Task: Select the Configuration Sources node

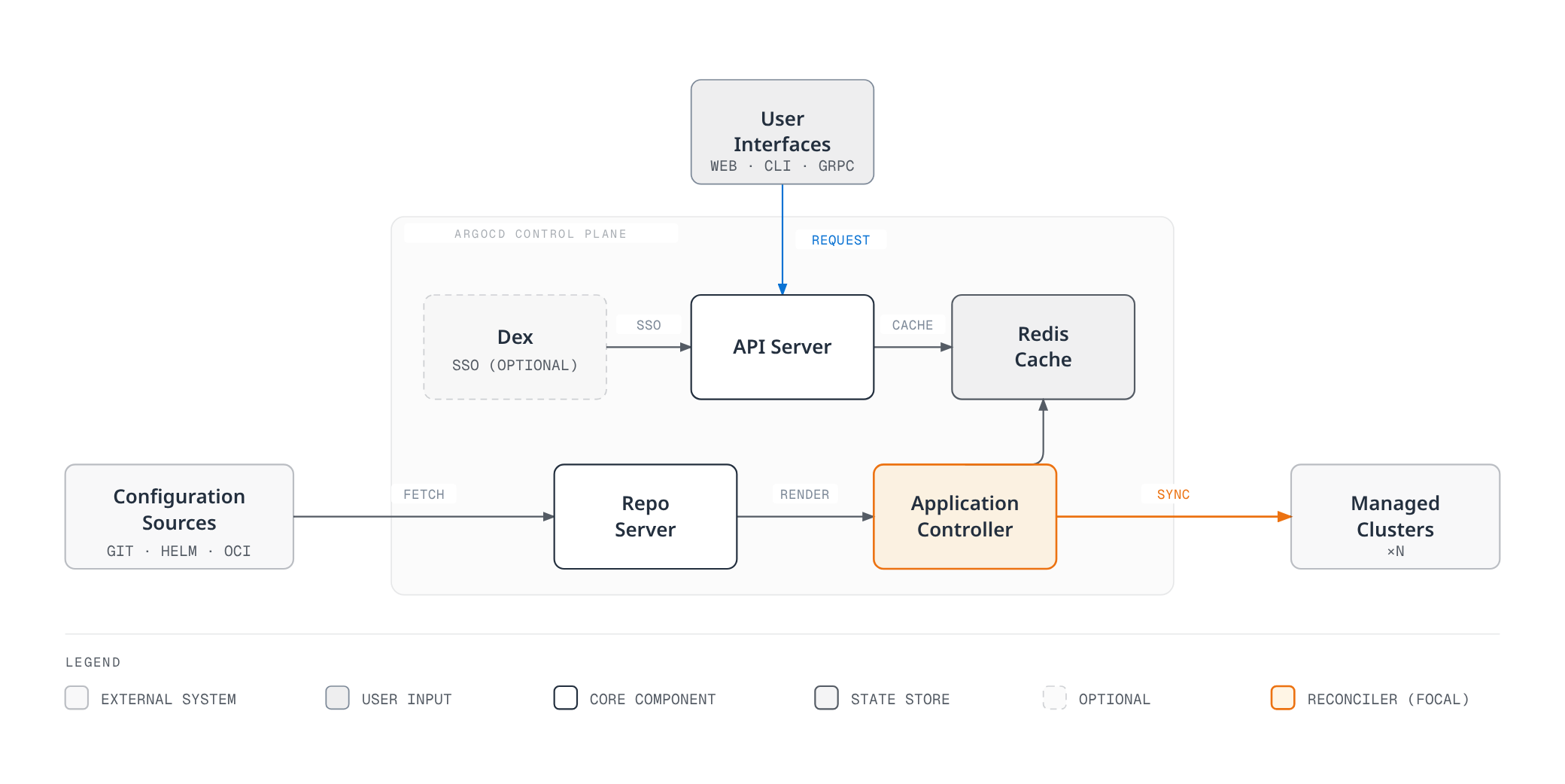Action: [x=179, y=516]
